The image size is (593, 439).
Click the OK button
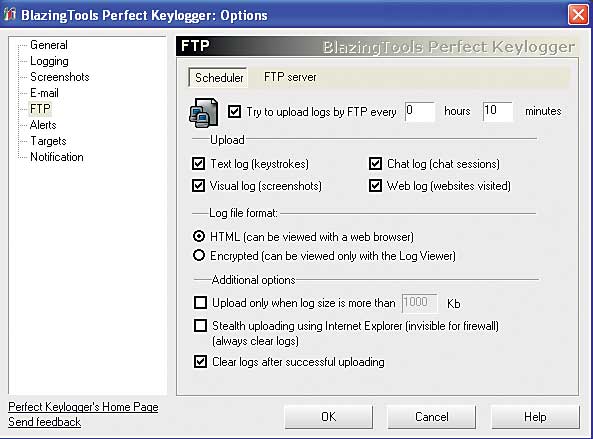pos(328,417)
